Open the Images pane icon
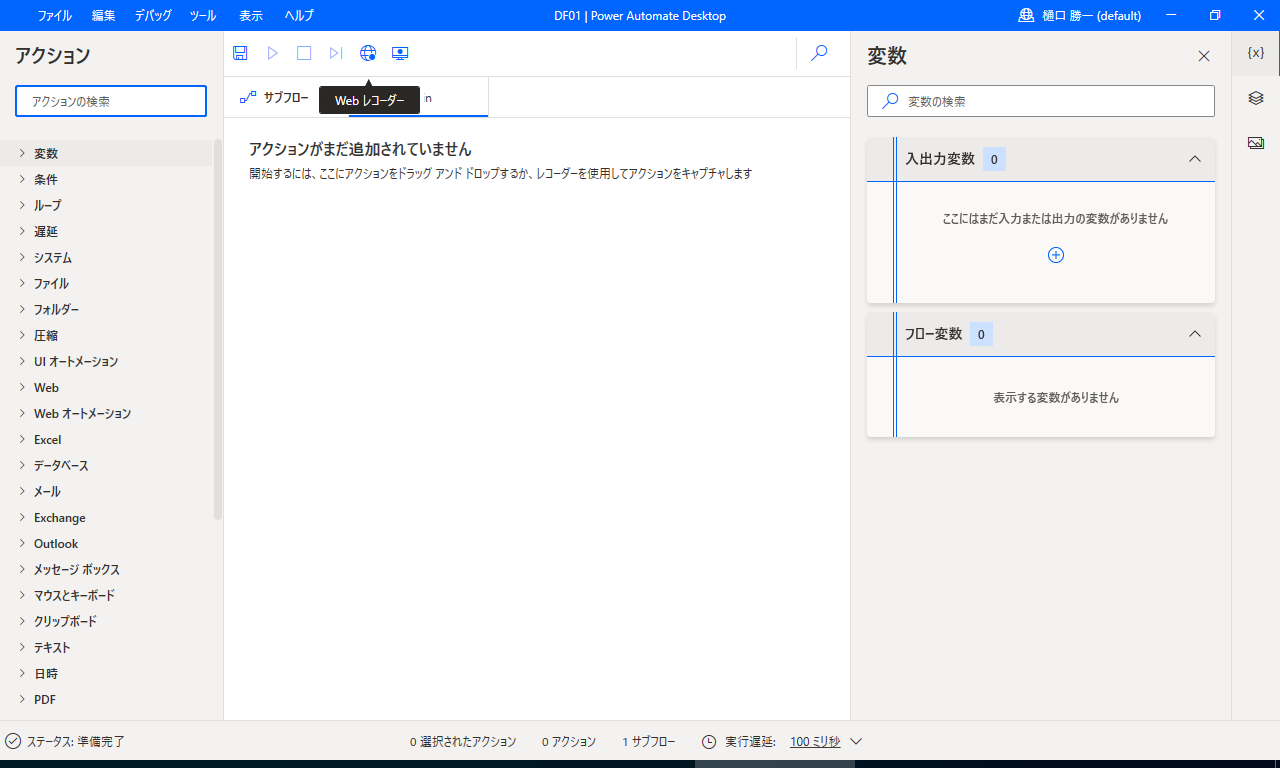 (x=1256, y=143)
